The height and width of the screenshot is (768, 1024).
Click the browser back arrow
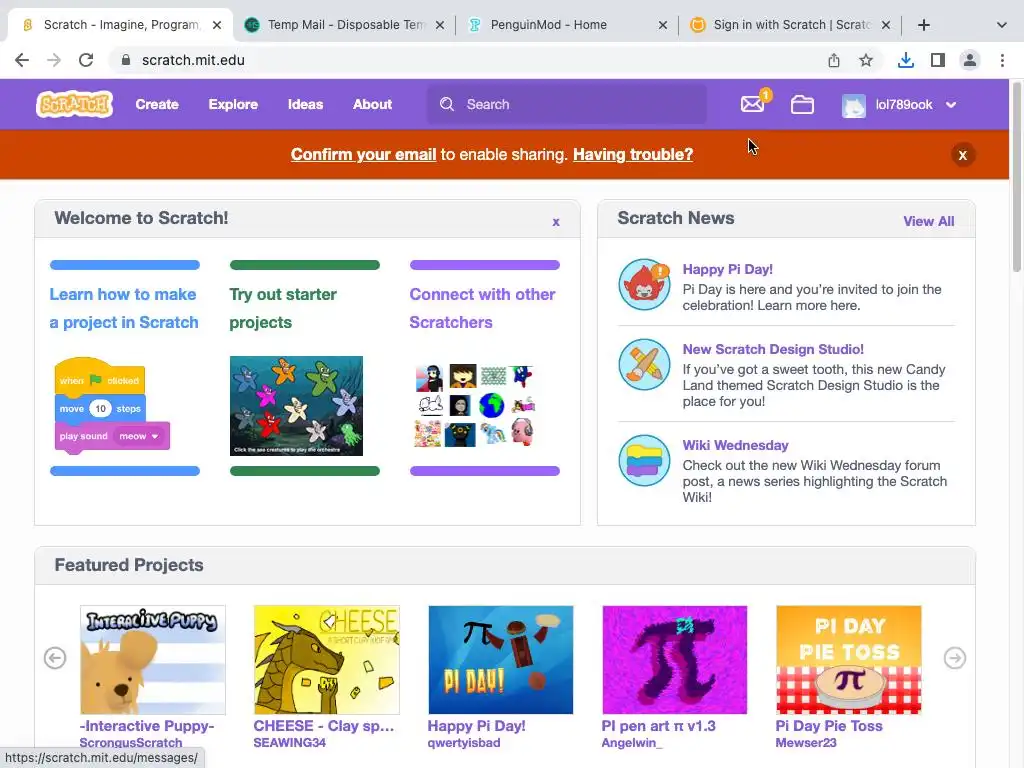click(22, 60)
